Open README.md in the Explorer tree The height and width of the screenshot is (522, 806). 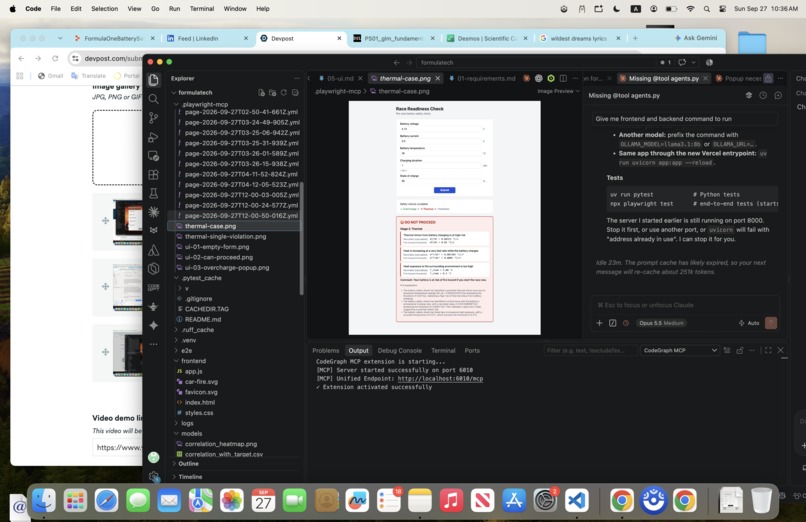point(203,319)
